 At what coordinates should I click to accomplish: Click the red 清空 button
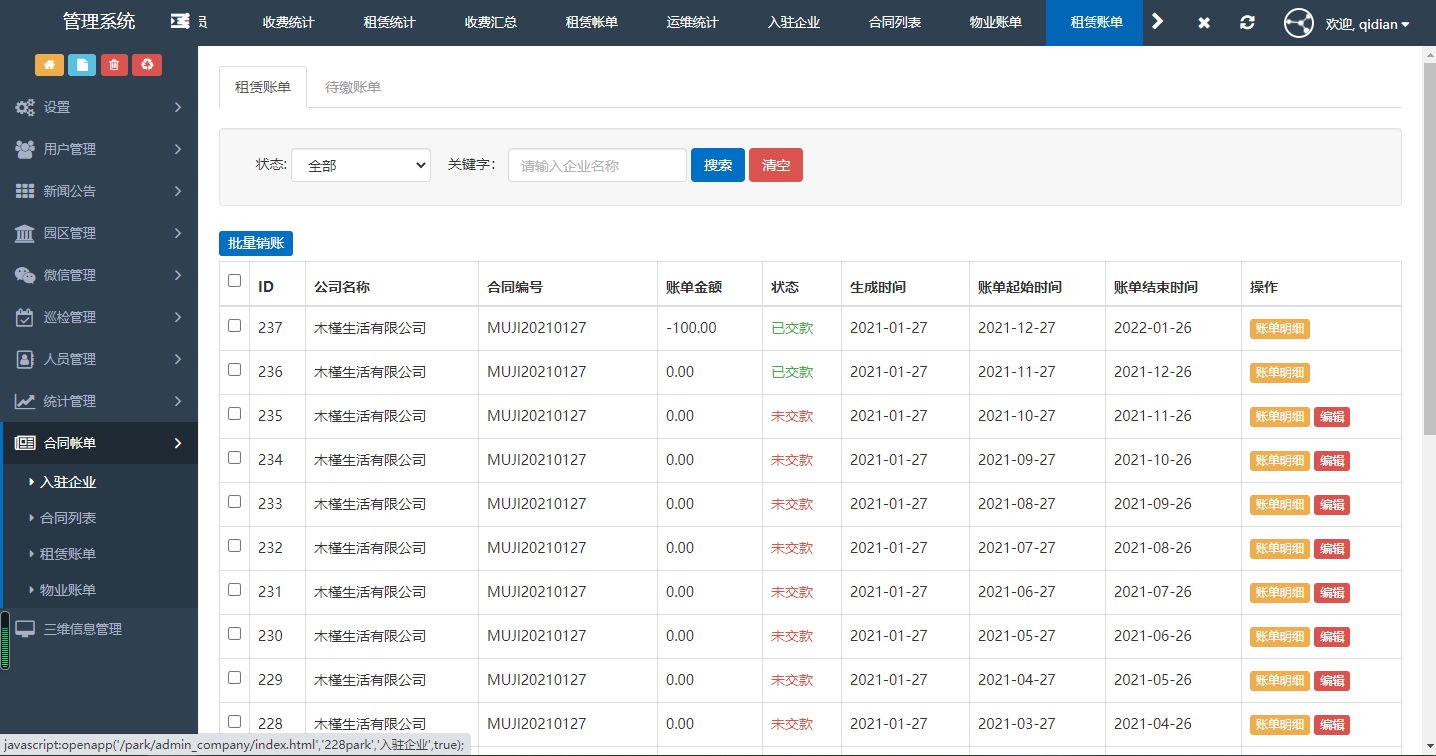click(776, 165)
